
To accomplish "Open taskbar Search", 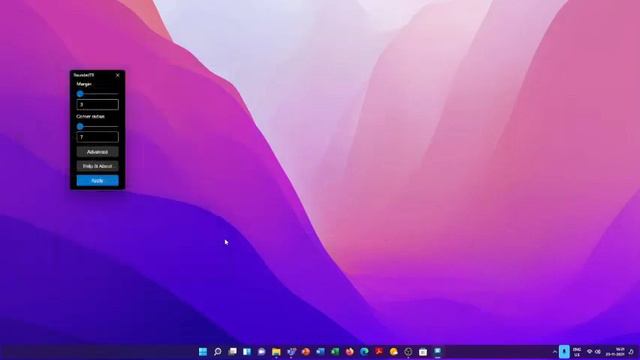I will (218, 351).
